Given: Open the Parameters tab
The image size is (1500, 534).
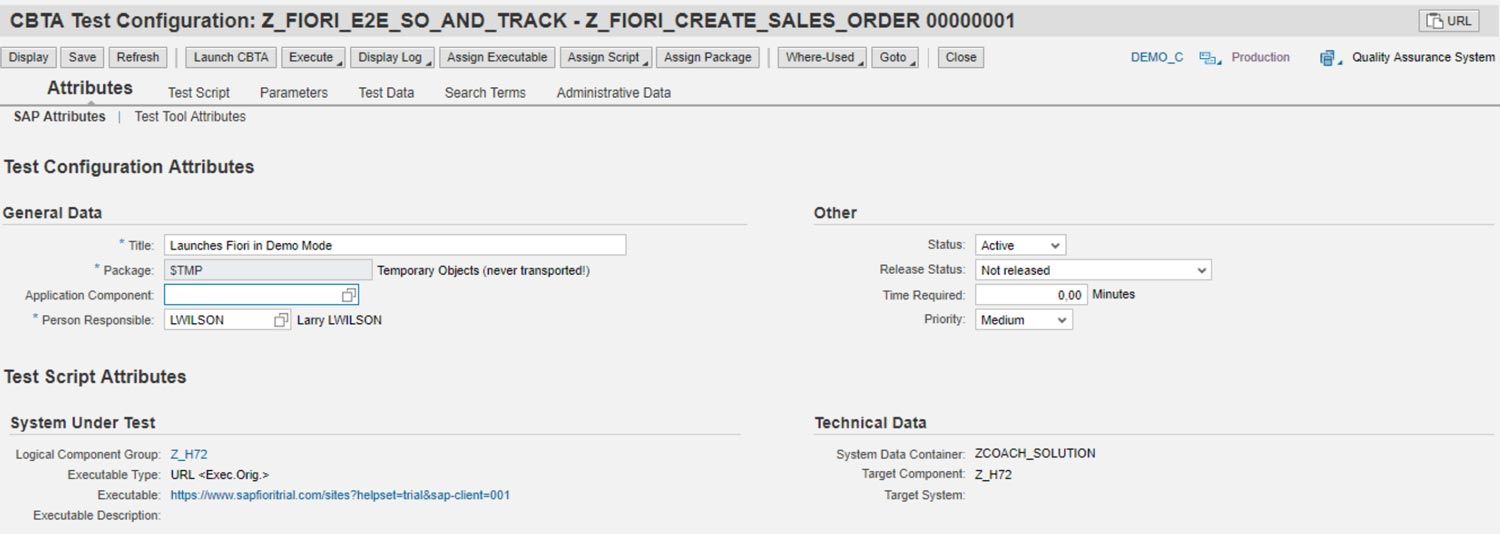Looking at the screenshot, I should [293, 92].
